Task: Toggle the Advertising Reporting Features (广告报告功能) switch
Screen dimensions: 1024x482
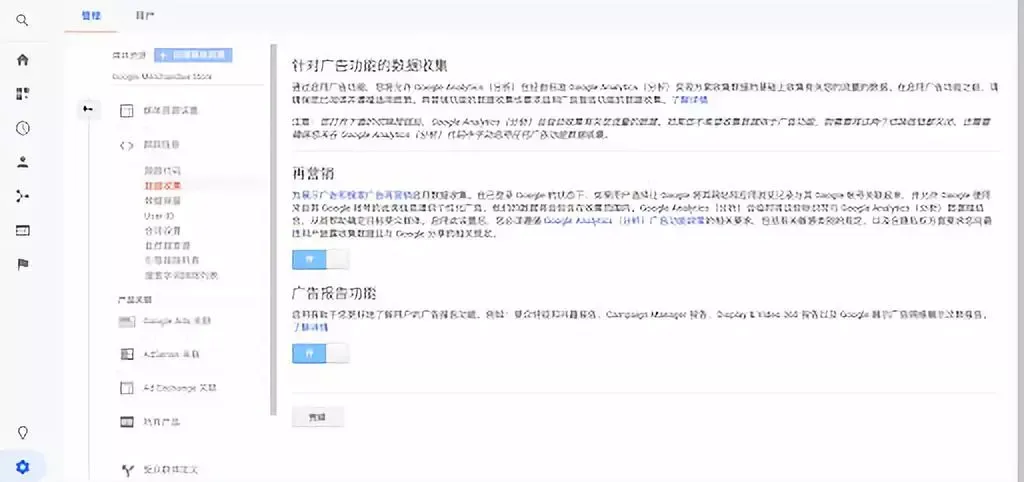Action: tap(320, 353)
